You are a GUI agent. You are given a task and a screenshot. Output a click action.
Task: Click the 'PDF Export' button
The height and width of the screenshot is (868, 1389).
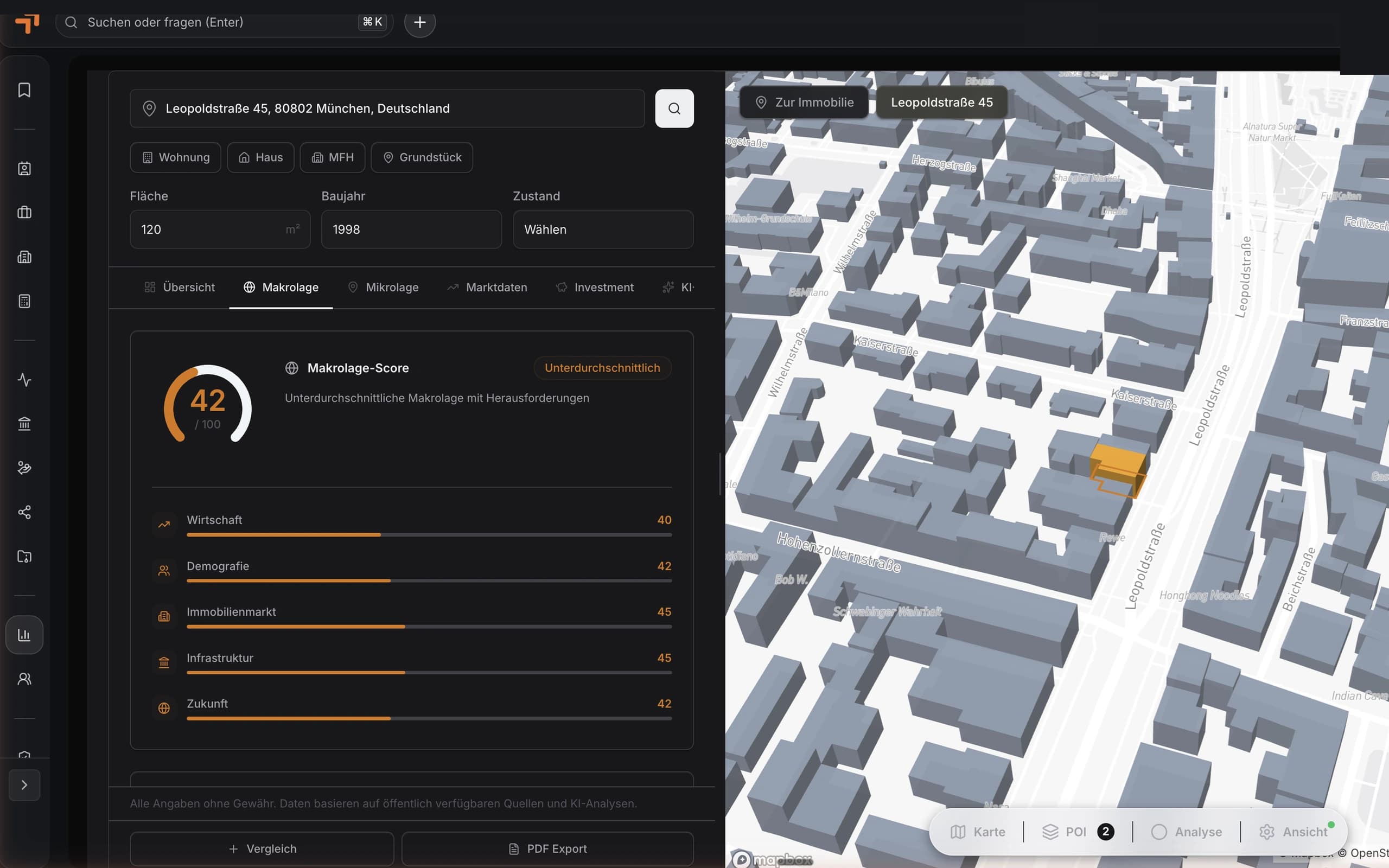click(547, 849)
